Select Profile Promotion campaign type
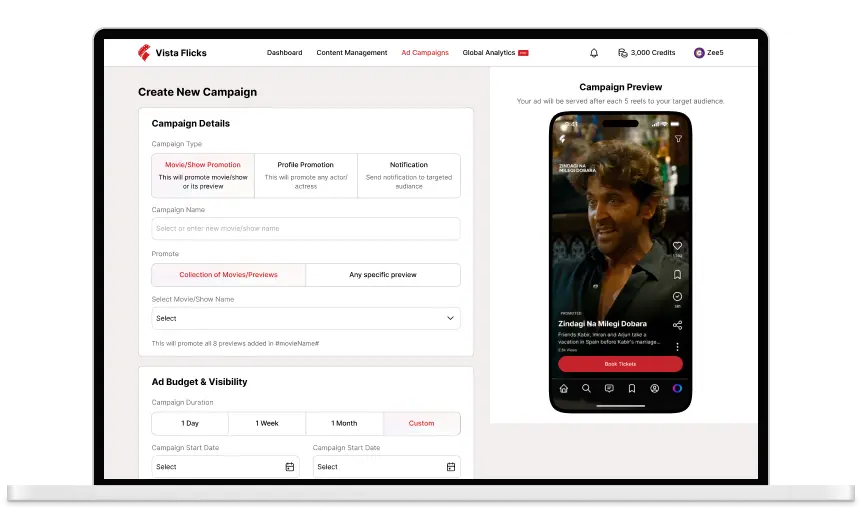This screenshot has height=512, width=862. tap(305, 175)
